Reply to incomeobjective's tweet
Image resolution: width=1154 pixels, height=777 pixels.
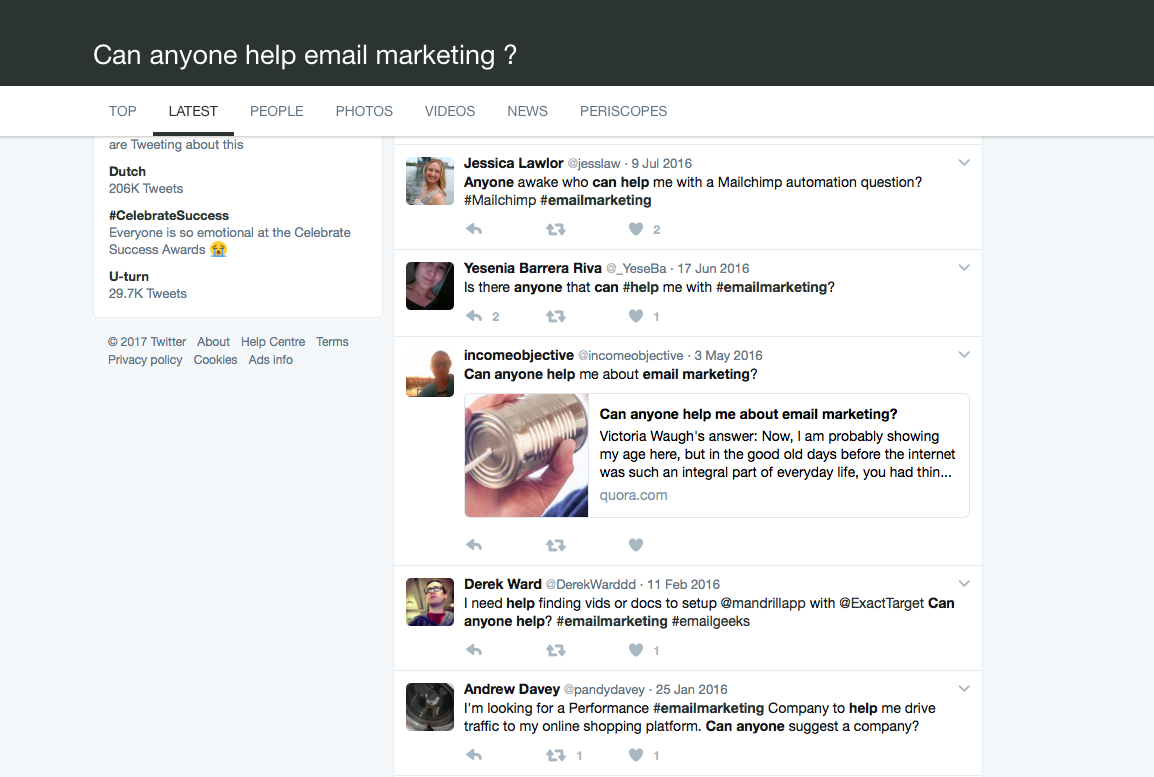(474, 545)
